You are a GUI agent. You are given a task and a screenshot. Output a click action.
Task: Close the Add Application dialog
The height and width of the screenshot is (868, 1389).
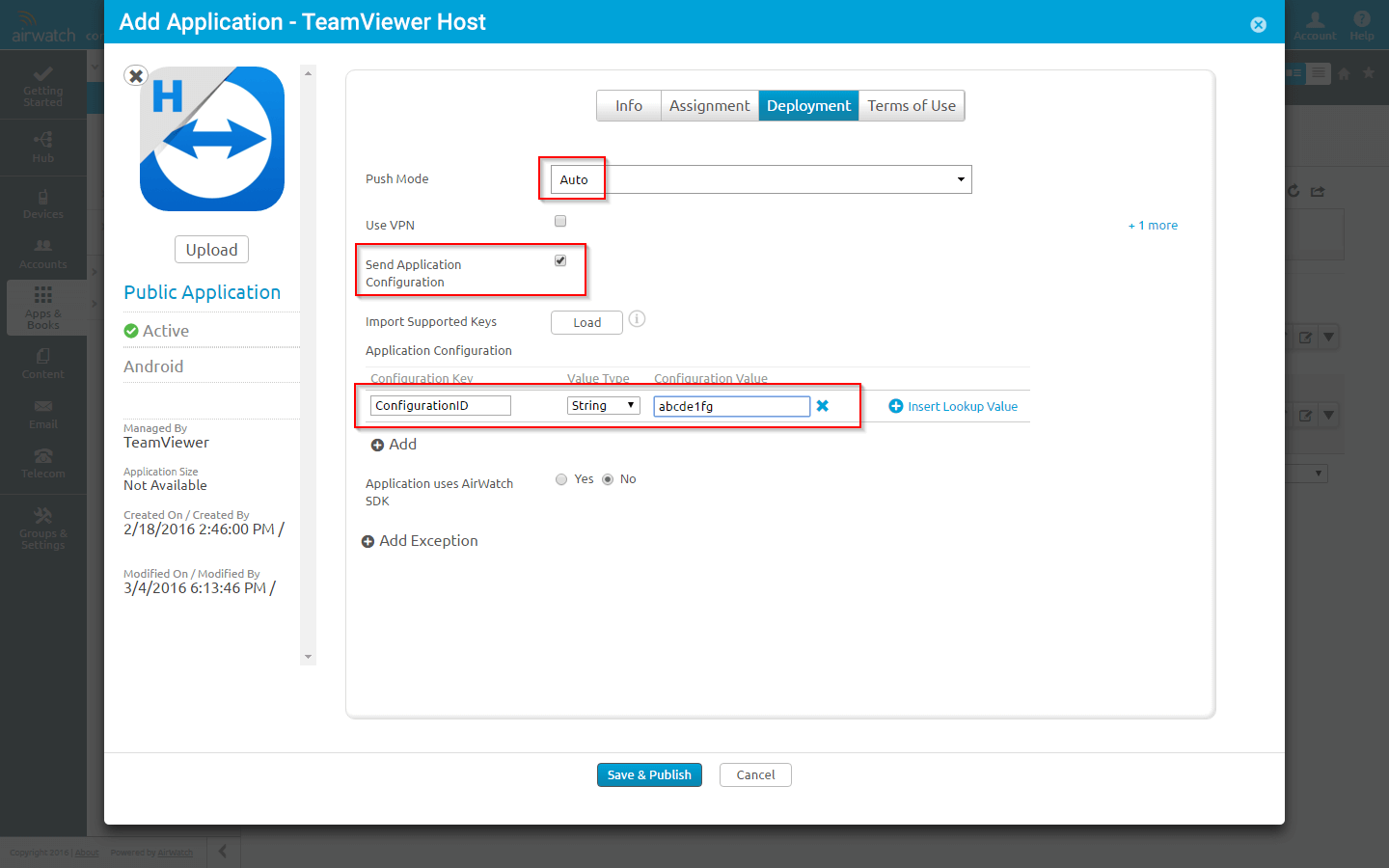(x=1258, y=25)
